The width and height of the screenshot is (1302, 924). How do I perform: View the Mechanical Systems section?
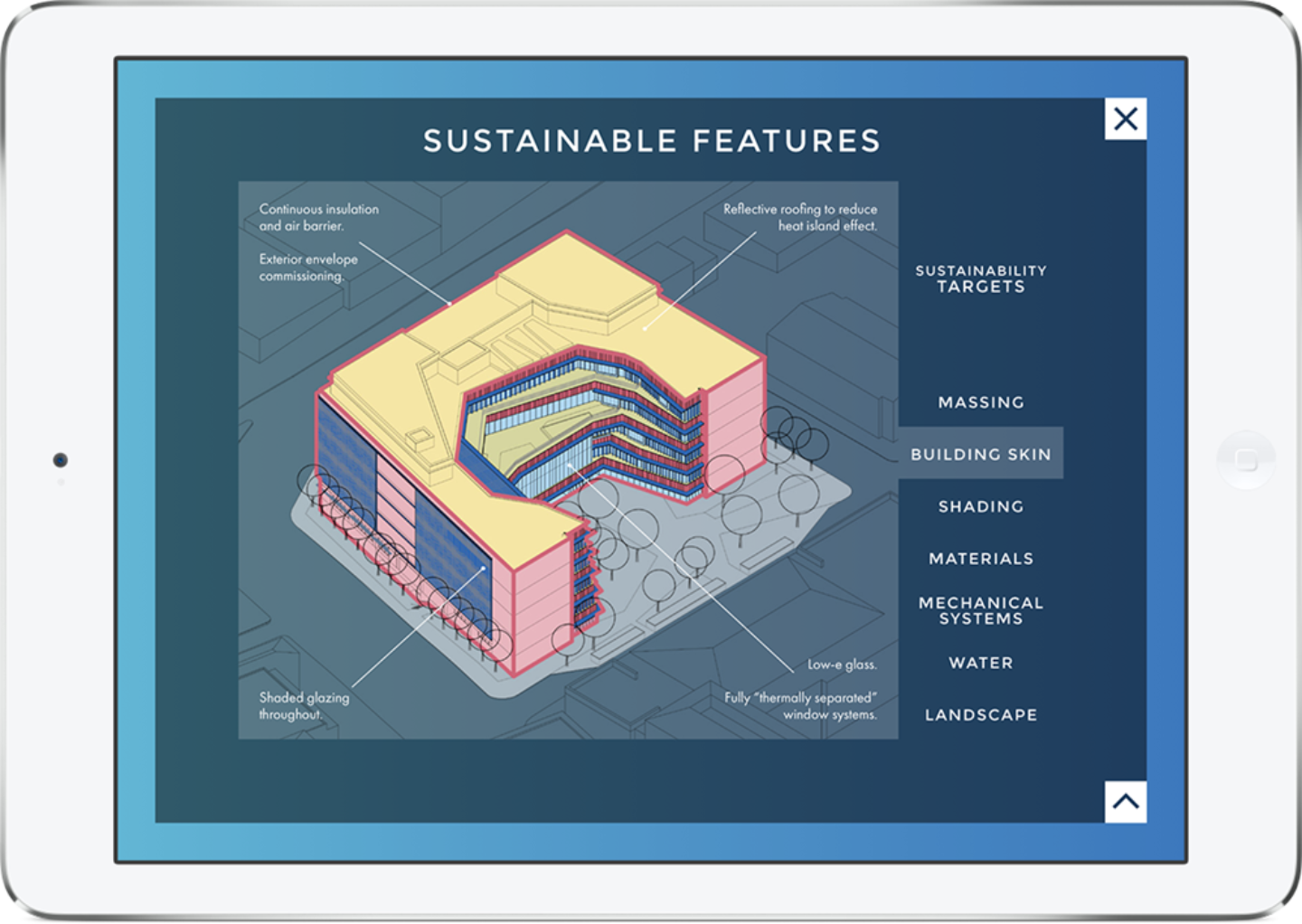coord(981,610)
